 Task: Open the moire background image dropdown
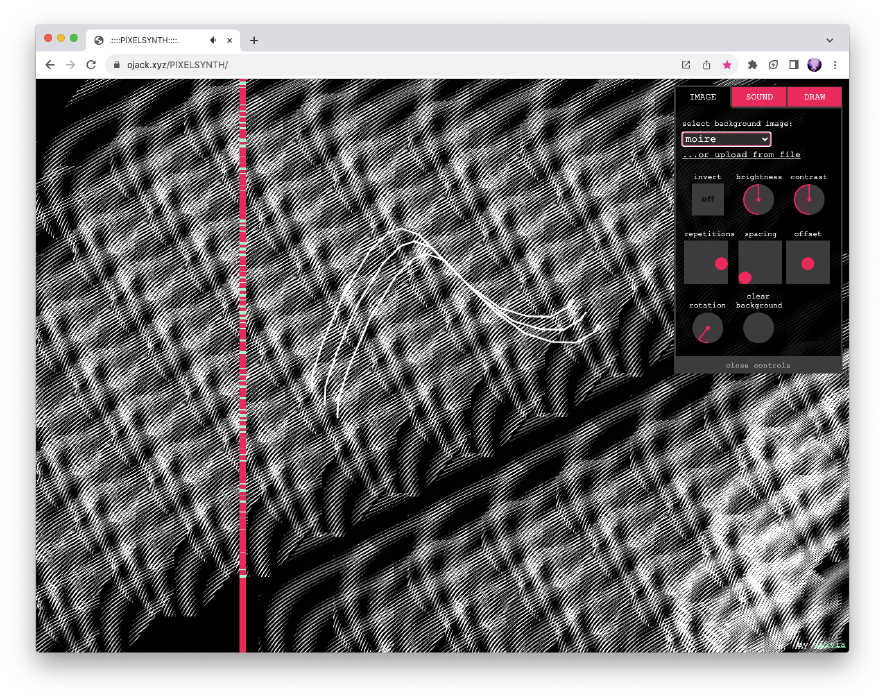point(726,139)
